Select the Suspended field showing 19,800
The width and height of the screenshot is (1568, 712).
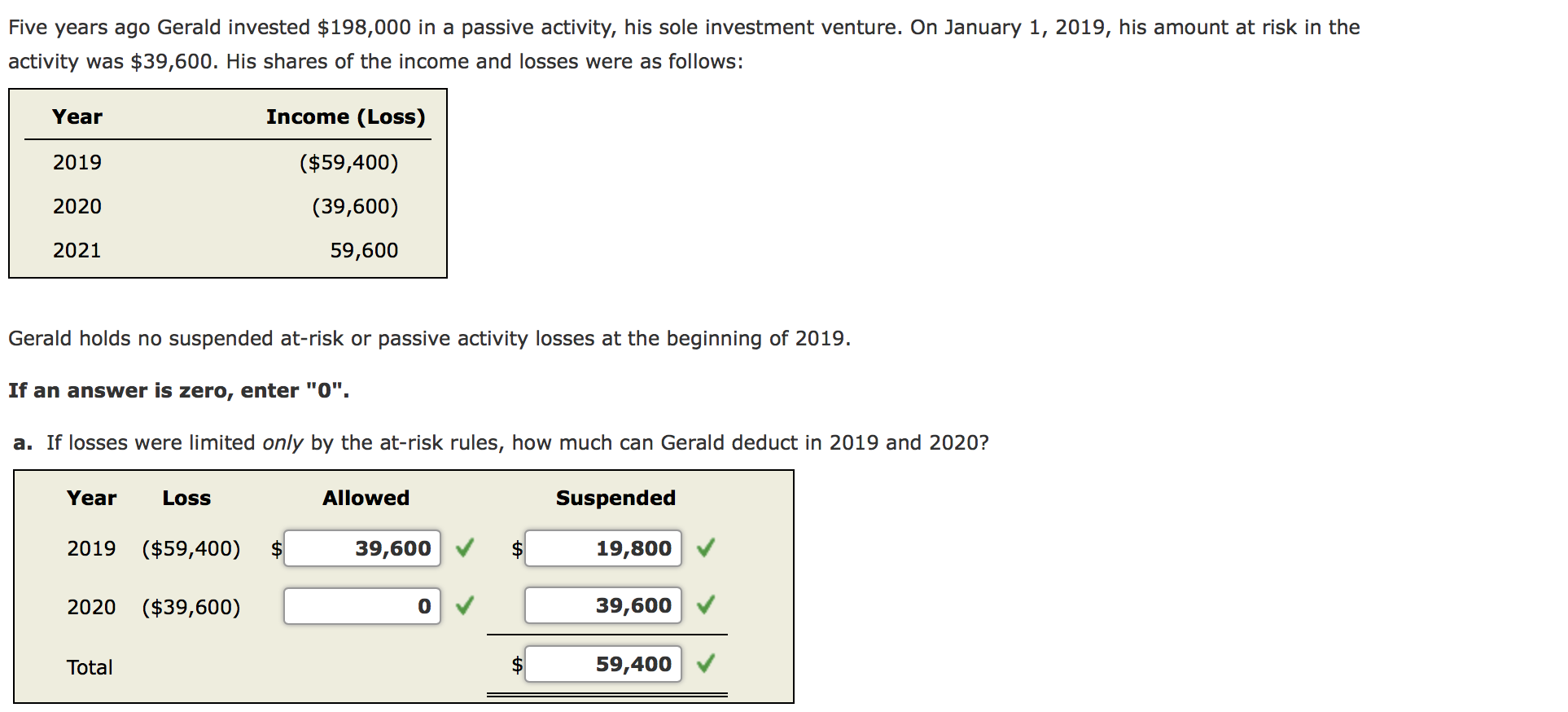click(603, 549)
